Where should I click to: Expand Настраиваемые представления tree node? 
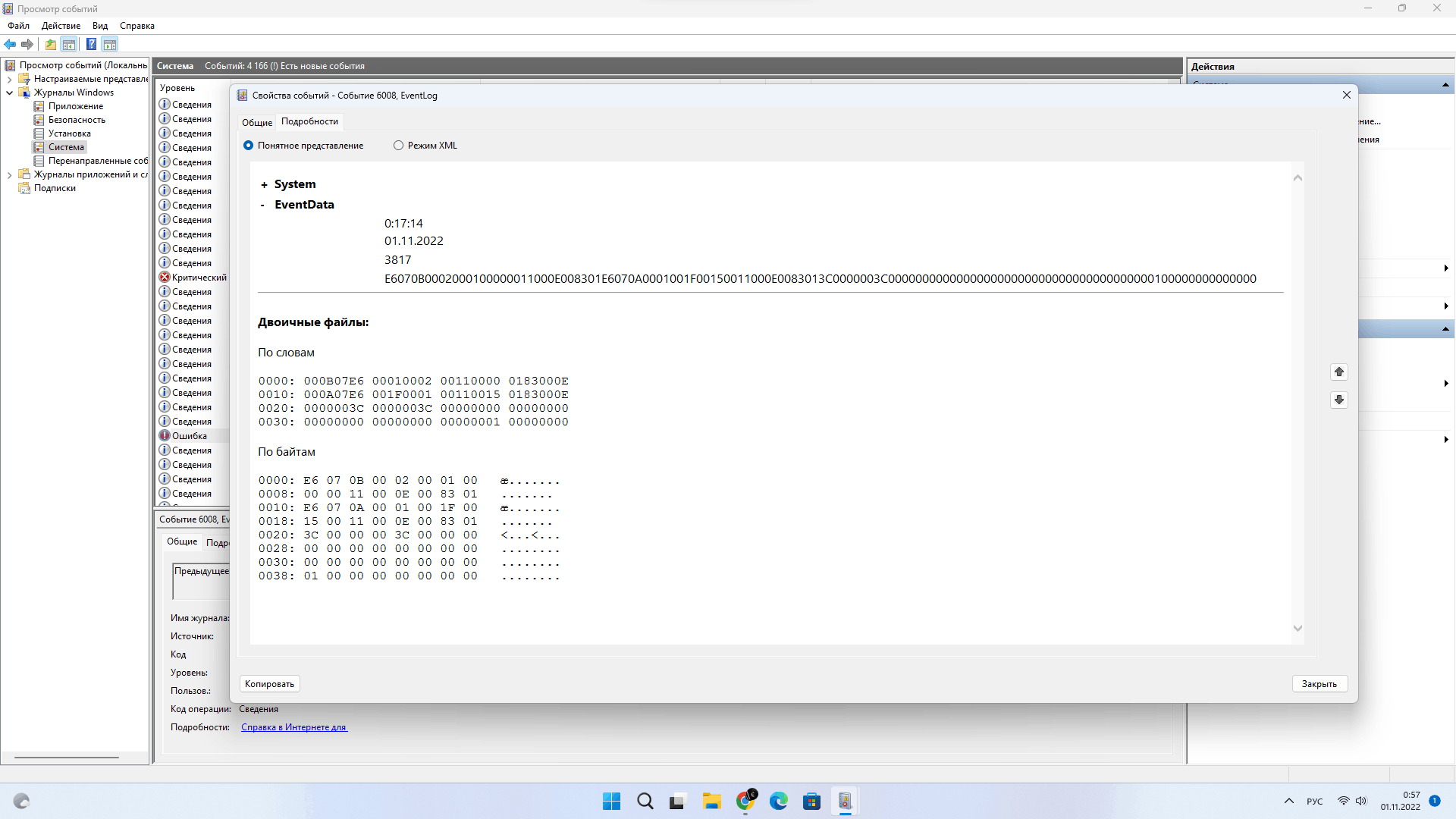(x=9, y=79)
